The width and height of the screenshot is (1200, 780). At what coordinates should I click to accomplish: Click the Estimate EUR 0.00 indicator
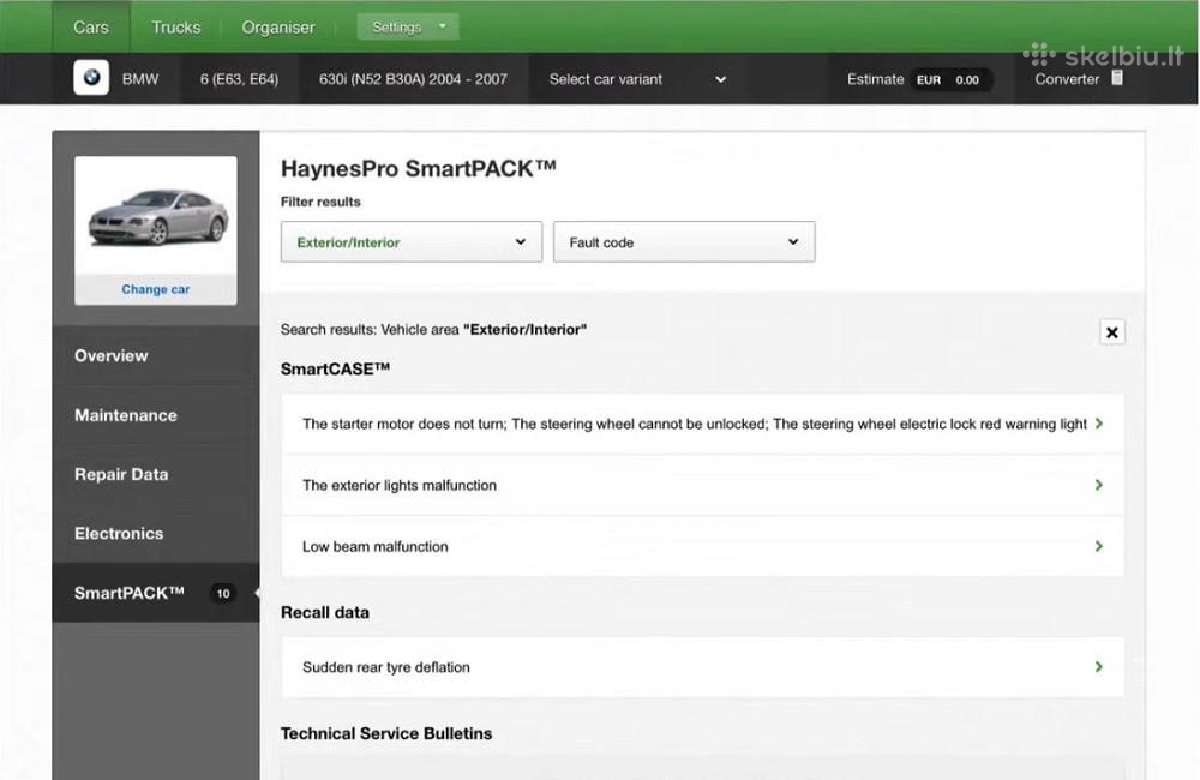[919, 79]
